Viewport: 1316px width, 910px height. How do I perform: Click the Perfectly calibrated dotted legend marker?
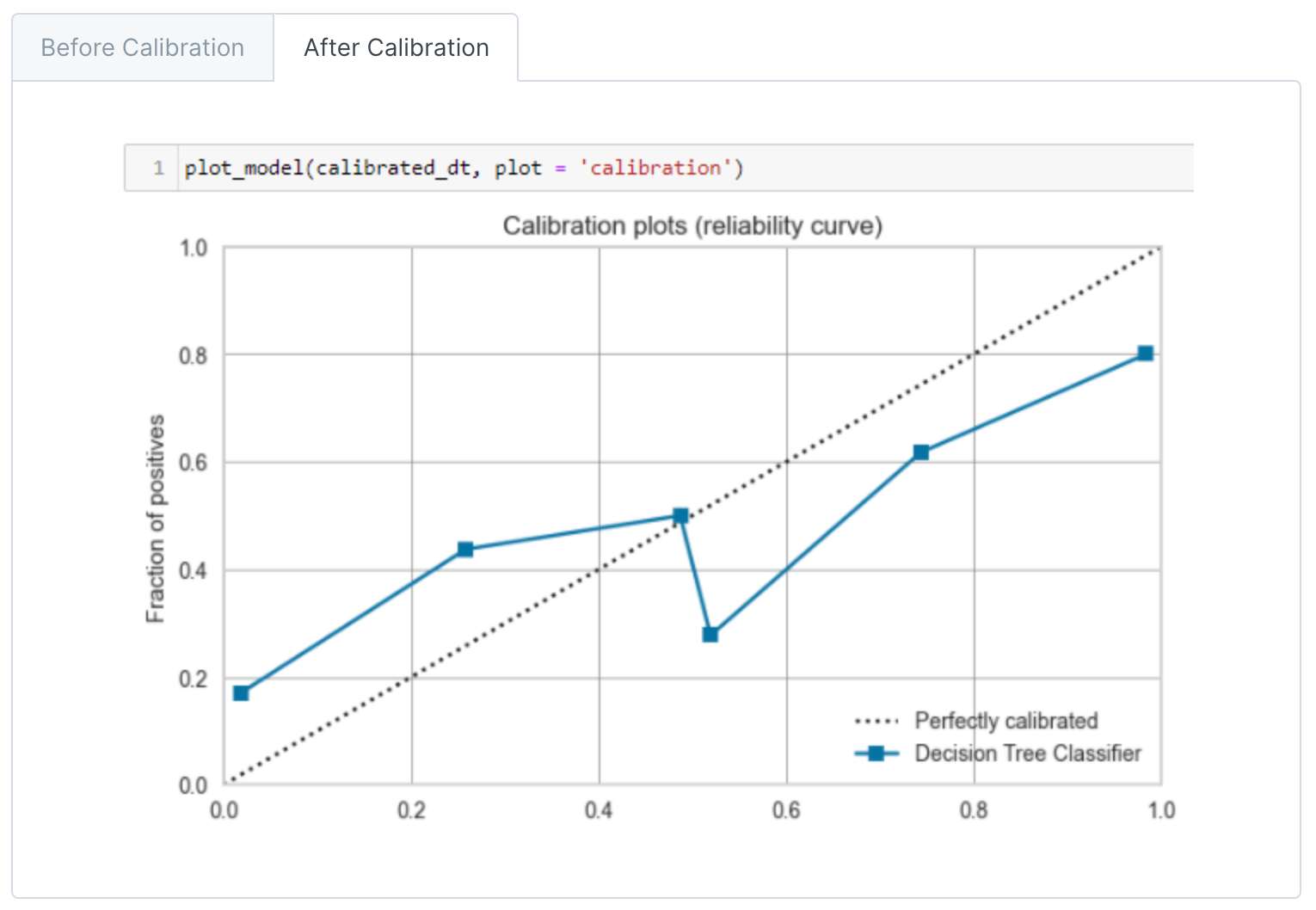pos(876,721)
